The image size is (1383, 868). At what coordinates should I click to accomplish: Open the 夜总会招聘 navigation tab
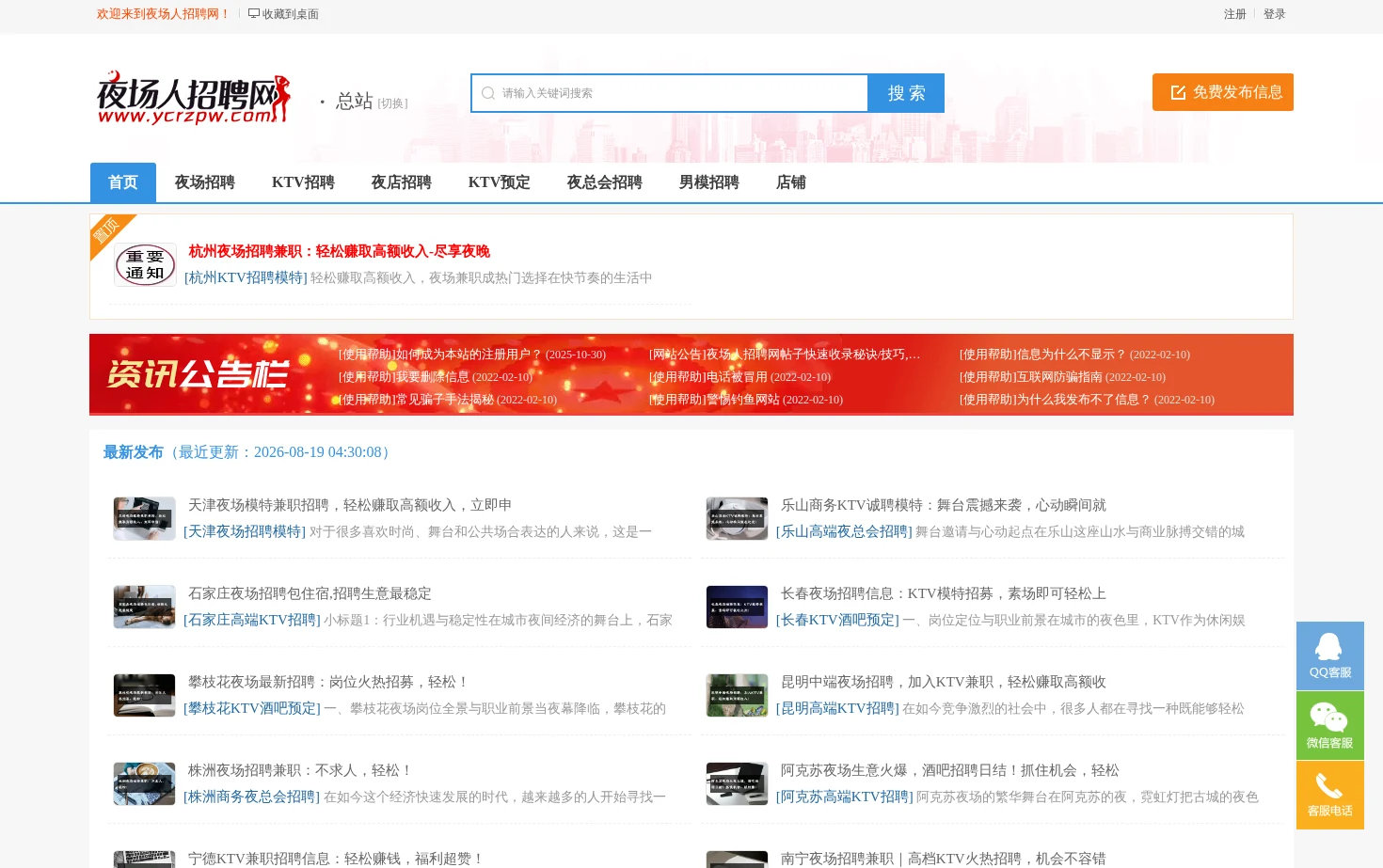(x=604, y=182)
